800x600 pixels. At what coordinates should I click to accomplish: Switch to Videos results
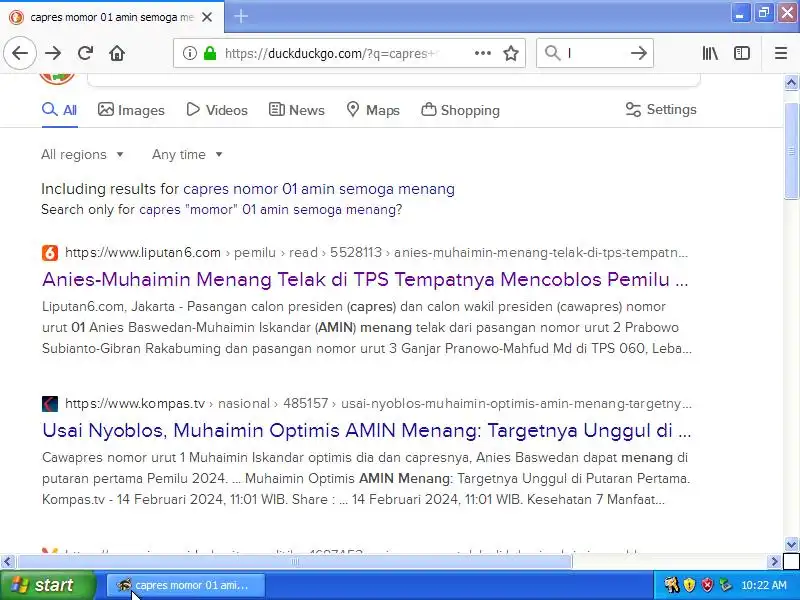pos(217,110)
